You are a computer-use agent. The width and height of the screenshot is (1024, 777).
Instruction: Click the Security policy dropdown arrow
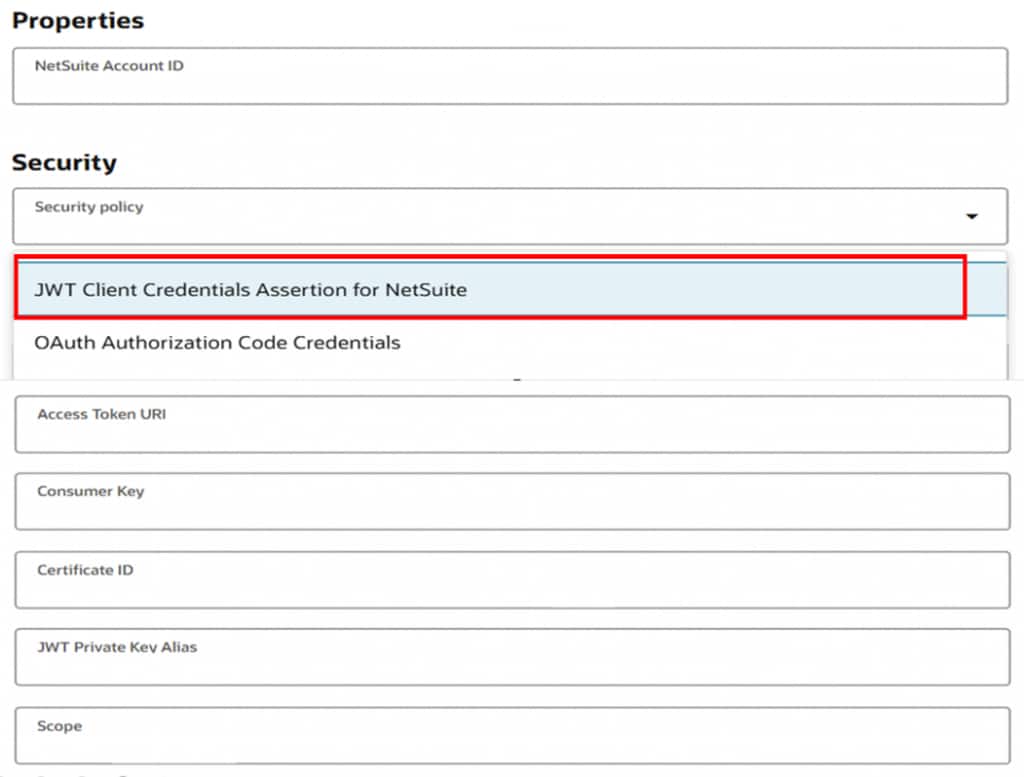971,217
